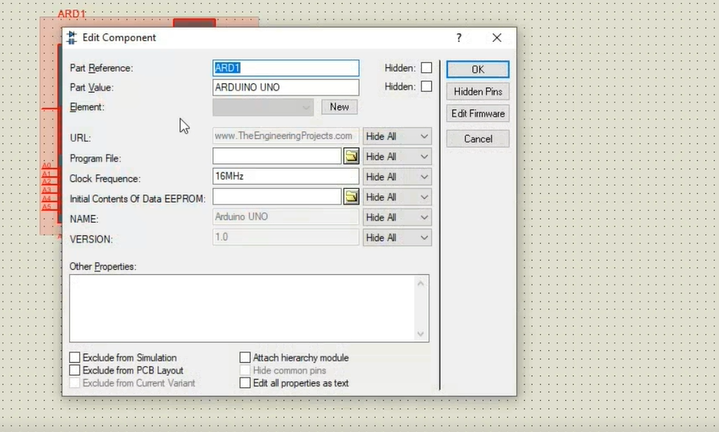This screenshot has width=719, height=432.
Task: Toggle Hidden checkbox for Part Value
Action: click(x=426, y=86)
